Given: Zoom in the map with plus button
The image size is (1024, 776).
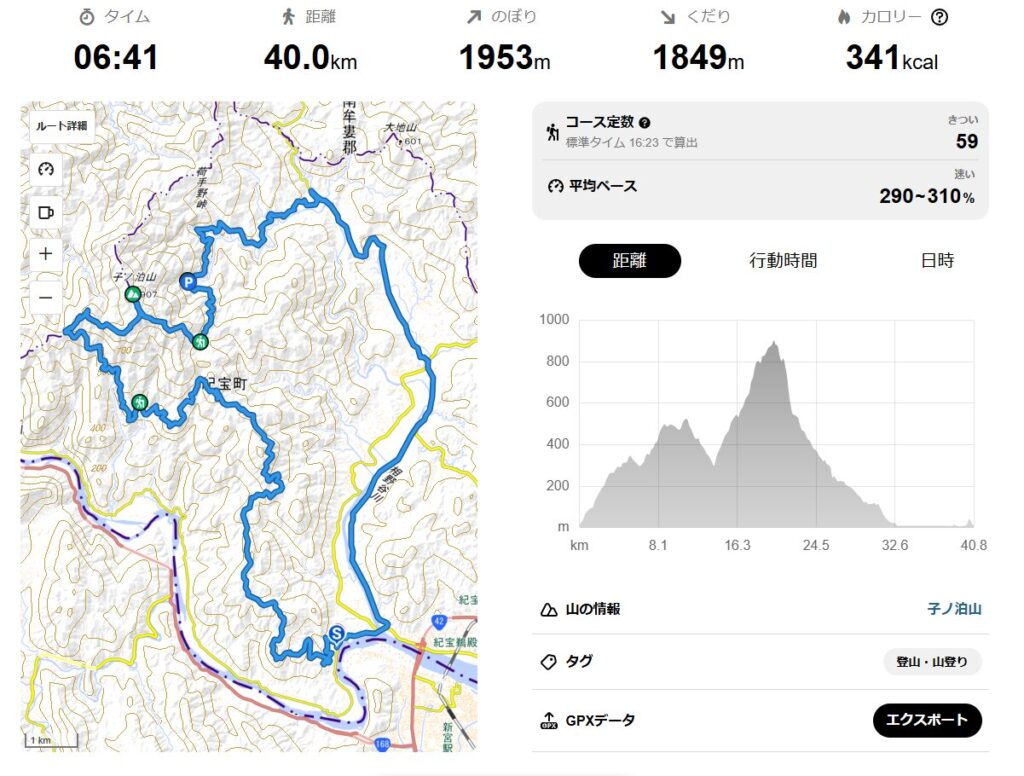Looking at the screenshot, I should (45, 254).
